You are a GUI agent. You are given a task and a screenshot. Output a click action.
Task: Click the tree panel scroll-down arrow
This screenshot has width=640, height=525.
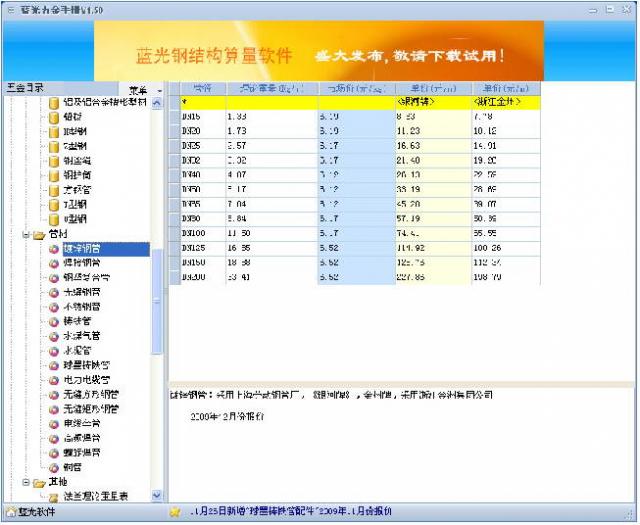pyautogui.click(x=157, y=495)
